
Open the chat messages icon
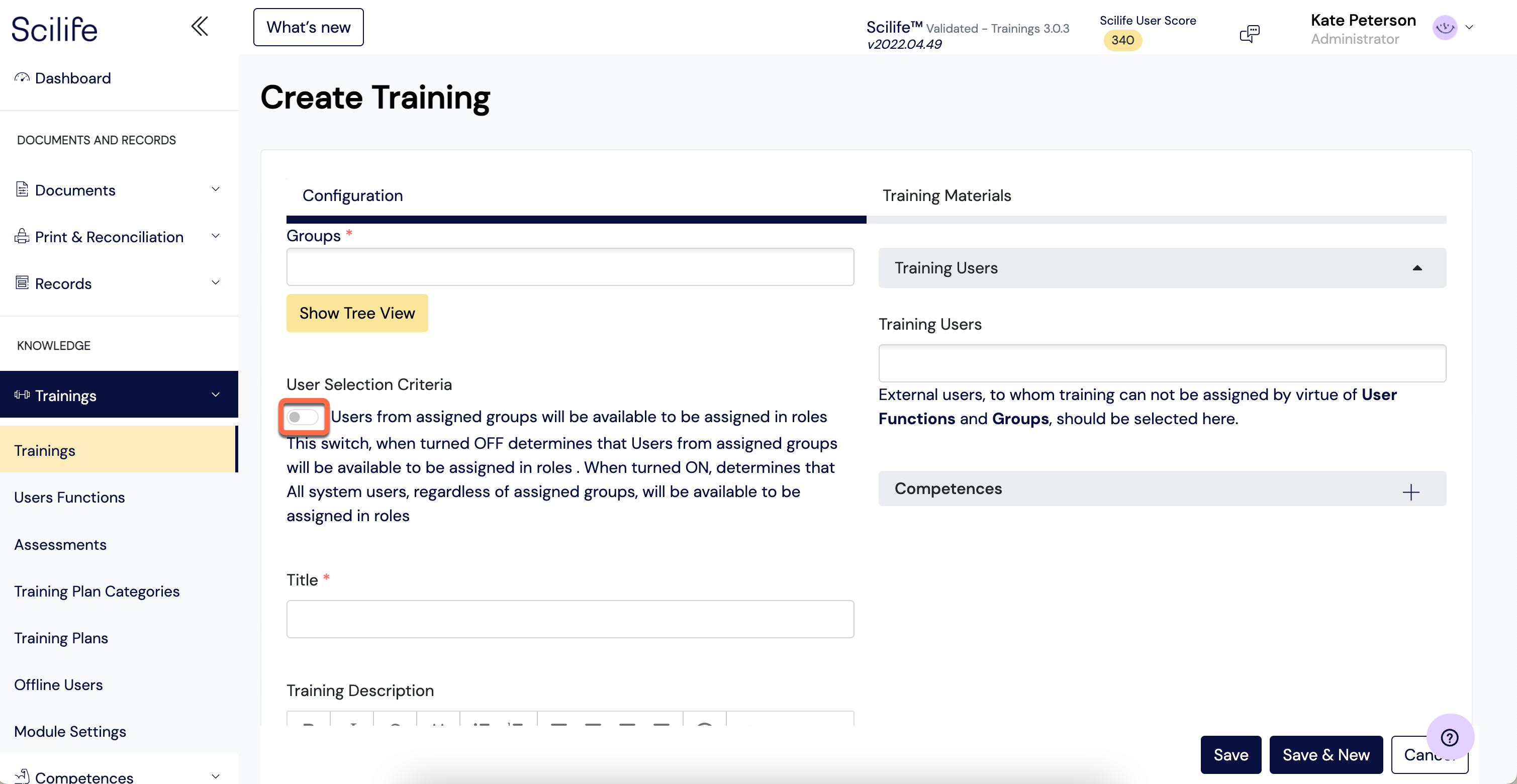1249,34
